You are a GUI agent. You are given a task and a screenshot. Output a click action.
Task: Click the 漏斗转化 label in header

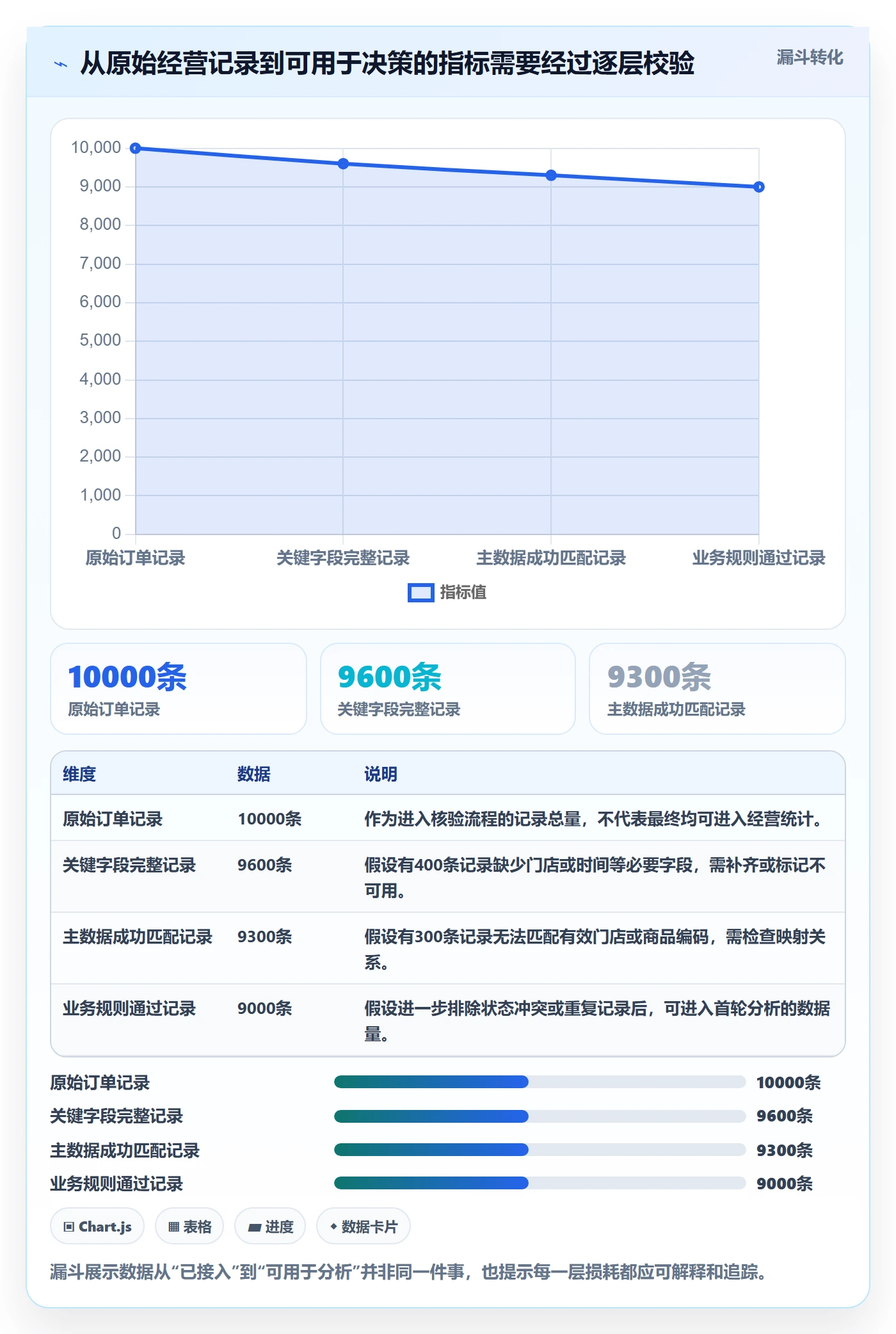click(810, 58)
